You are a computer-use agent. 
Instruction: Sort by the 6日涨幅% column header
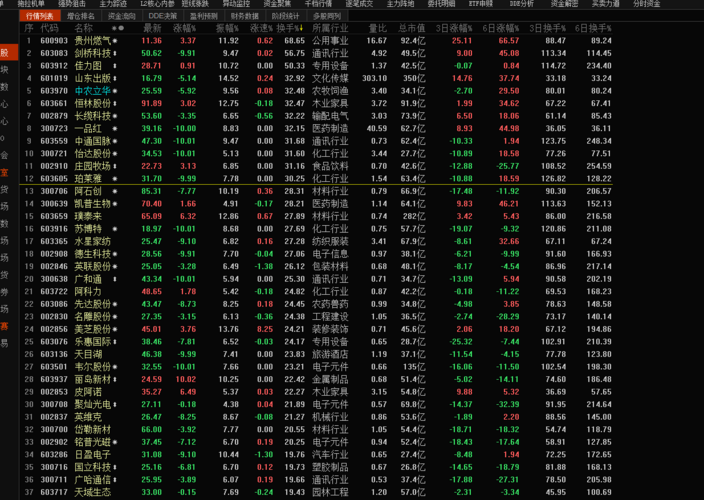pos(501,28)
